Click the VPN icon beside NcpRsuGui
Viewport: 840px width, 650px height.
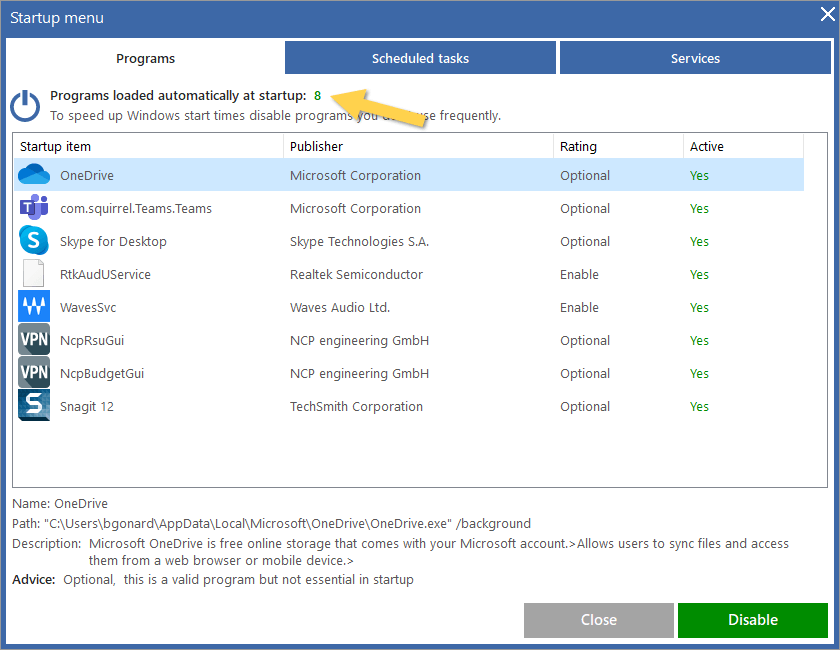(34, 339)
